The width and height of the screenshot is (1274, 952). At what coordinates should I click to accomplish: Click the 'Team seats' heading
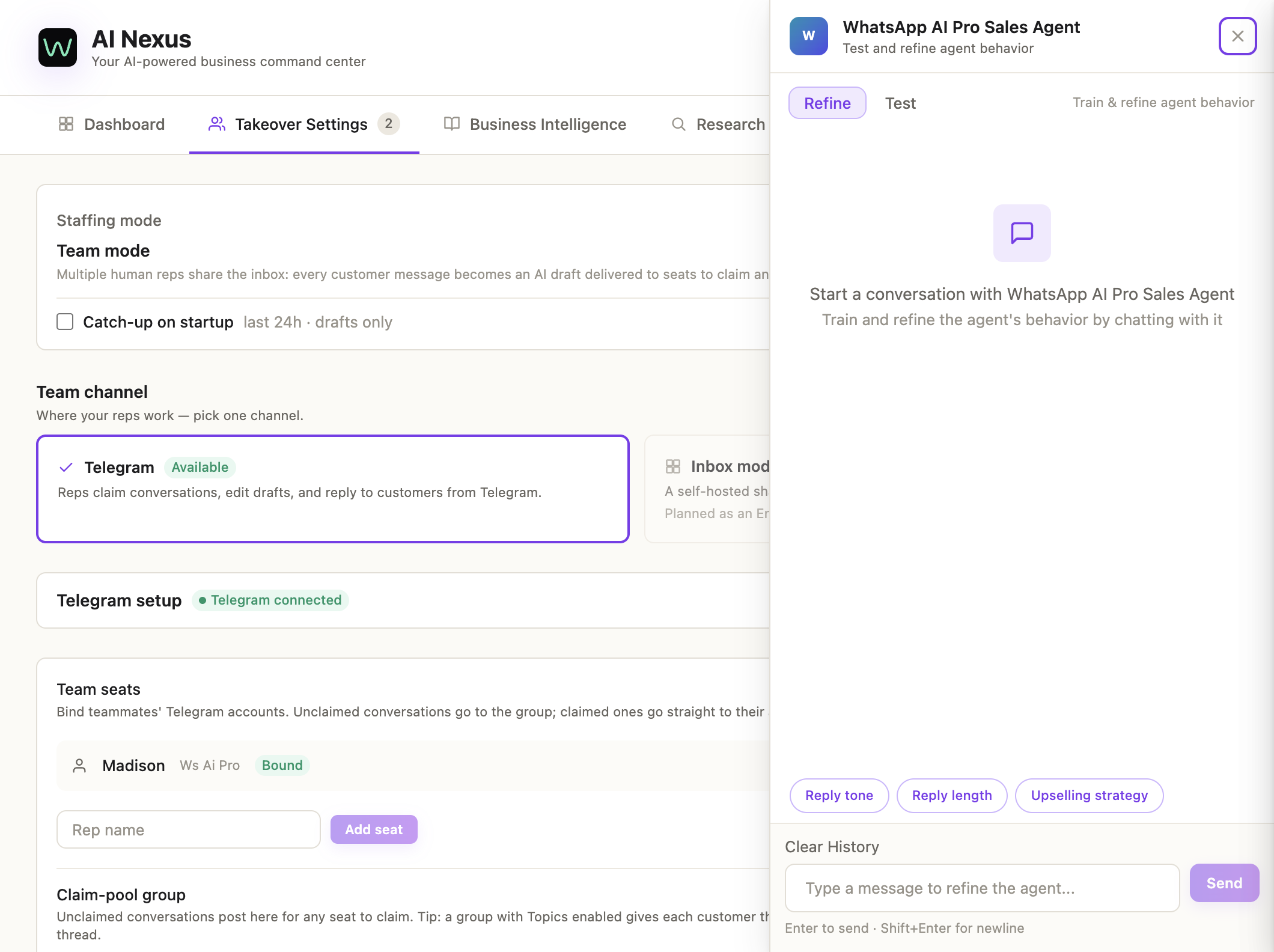click(x=99, y=689)
